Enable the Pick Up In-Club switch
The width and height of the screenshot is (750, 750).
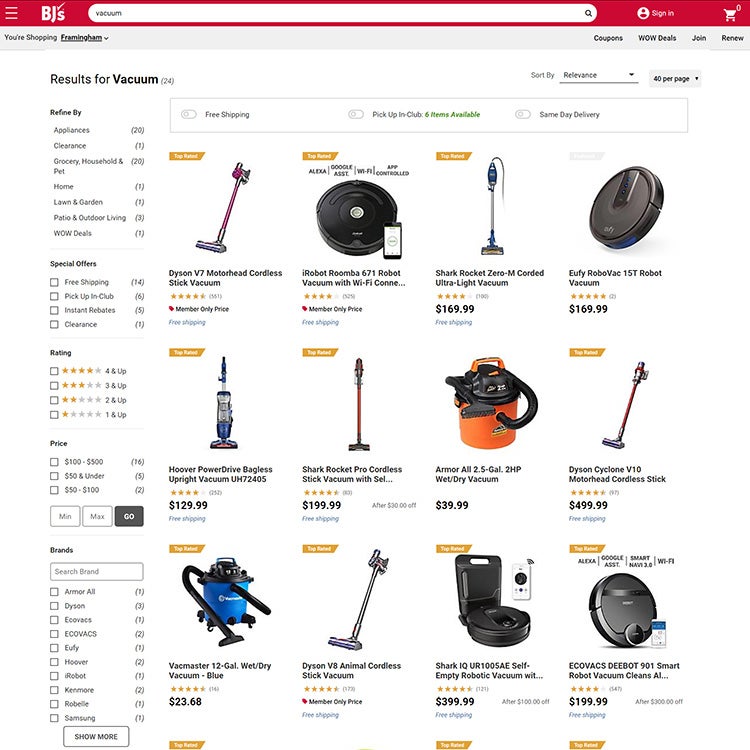[x=356, y=114]
